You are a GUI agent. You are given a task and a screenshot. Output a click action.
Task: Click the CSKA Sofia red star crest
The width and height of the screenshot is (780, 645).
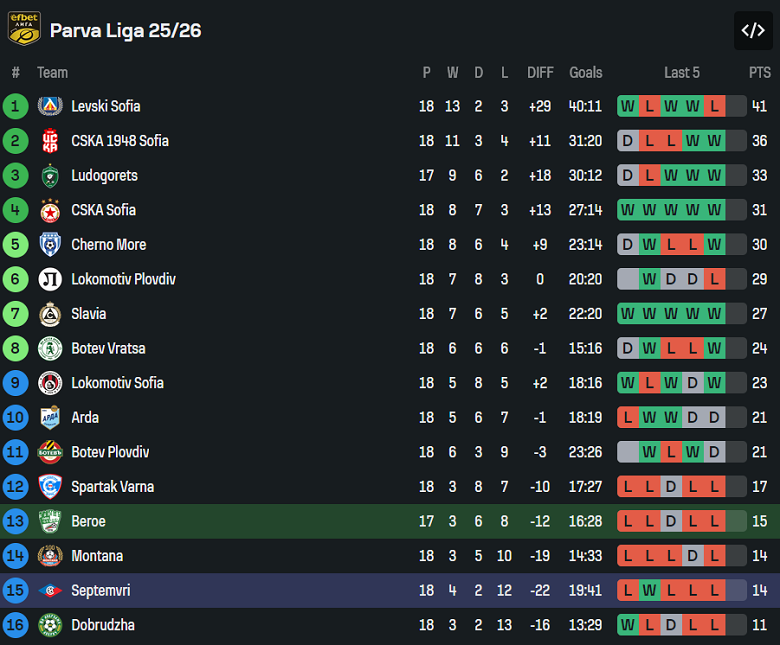[50, 210]
